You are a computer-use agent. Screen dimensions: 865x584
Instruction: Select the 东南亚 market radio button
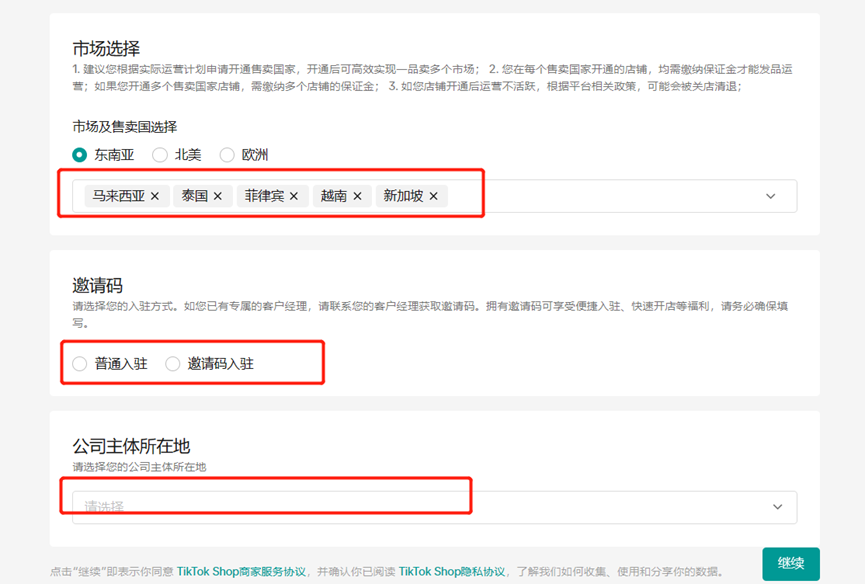coord(80,155)
